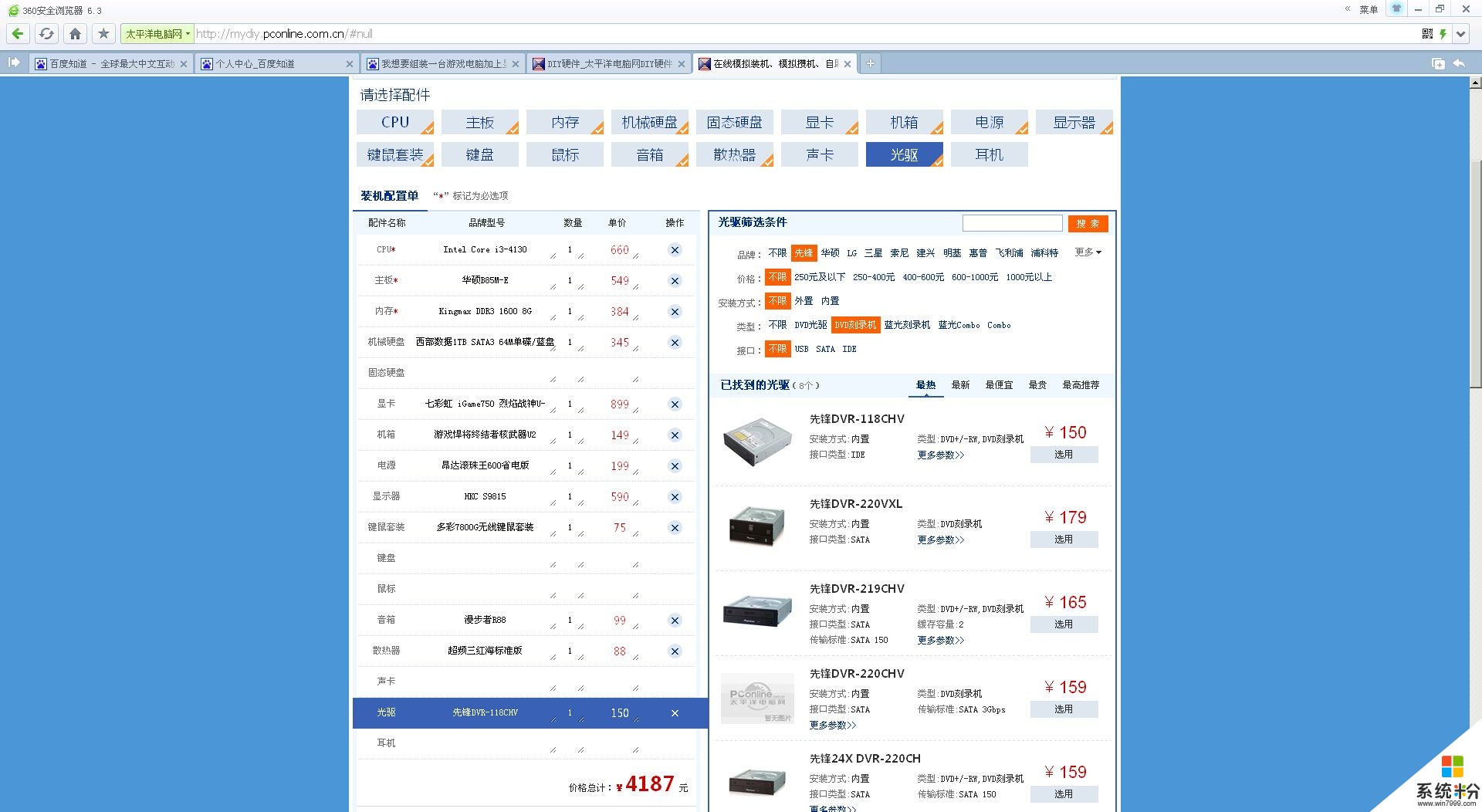Select brand filter 华硕
Image resolution: width=1482 pixels, height=812 pixels.
coord(830,253)
